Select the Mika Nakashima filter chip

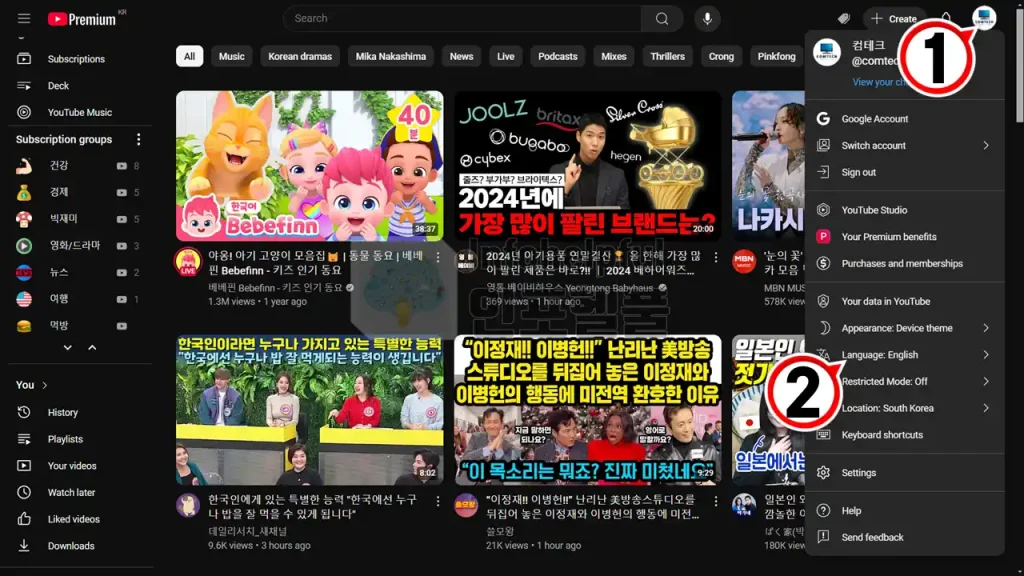pos(391,56)
